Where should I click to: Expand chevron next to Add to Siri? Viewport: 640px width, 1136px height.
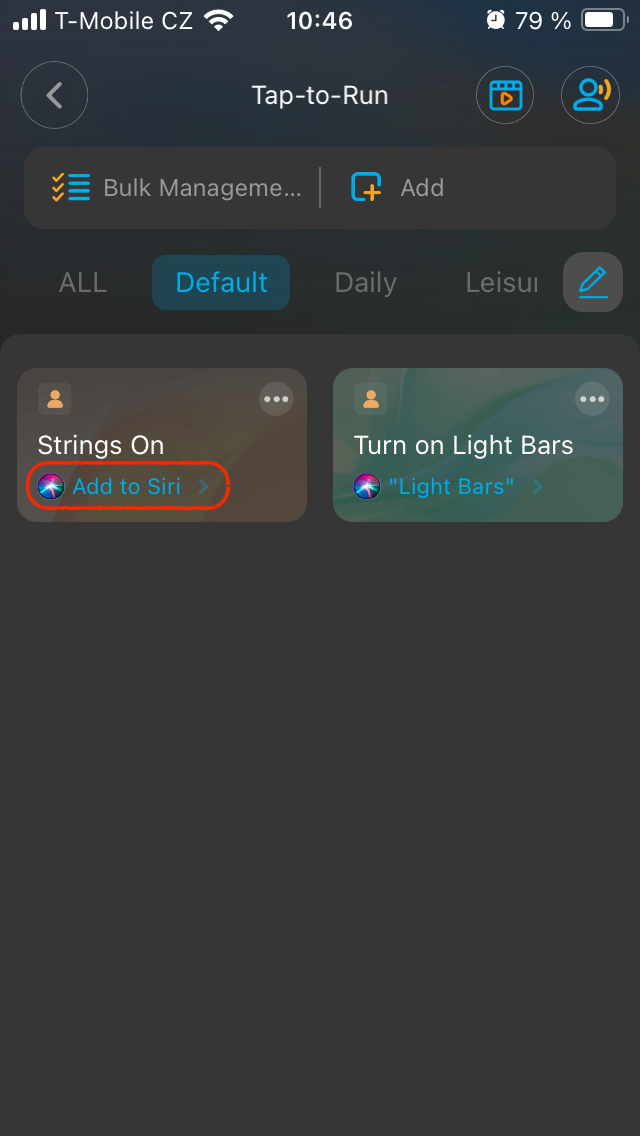[204, 487]
